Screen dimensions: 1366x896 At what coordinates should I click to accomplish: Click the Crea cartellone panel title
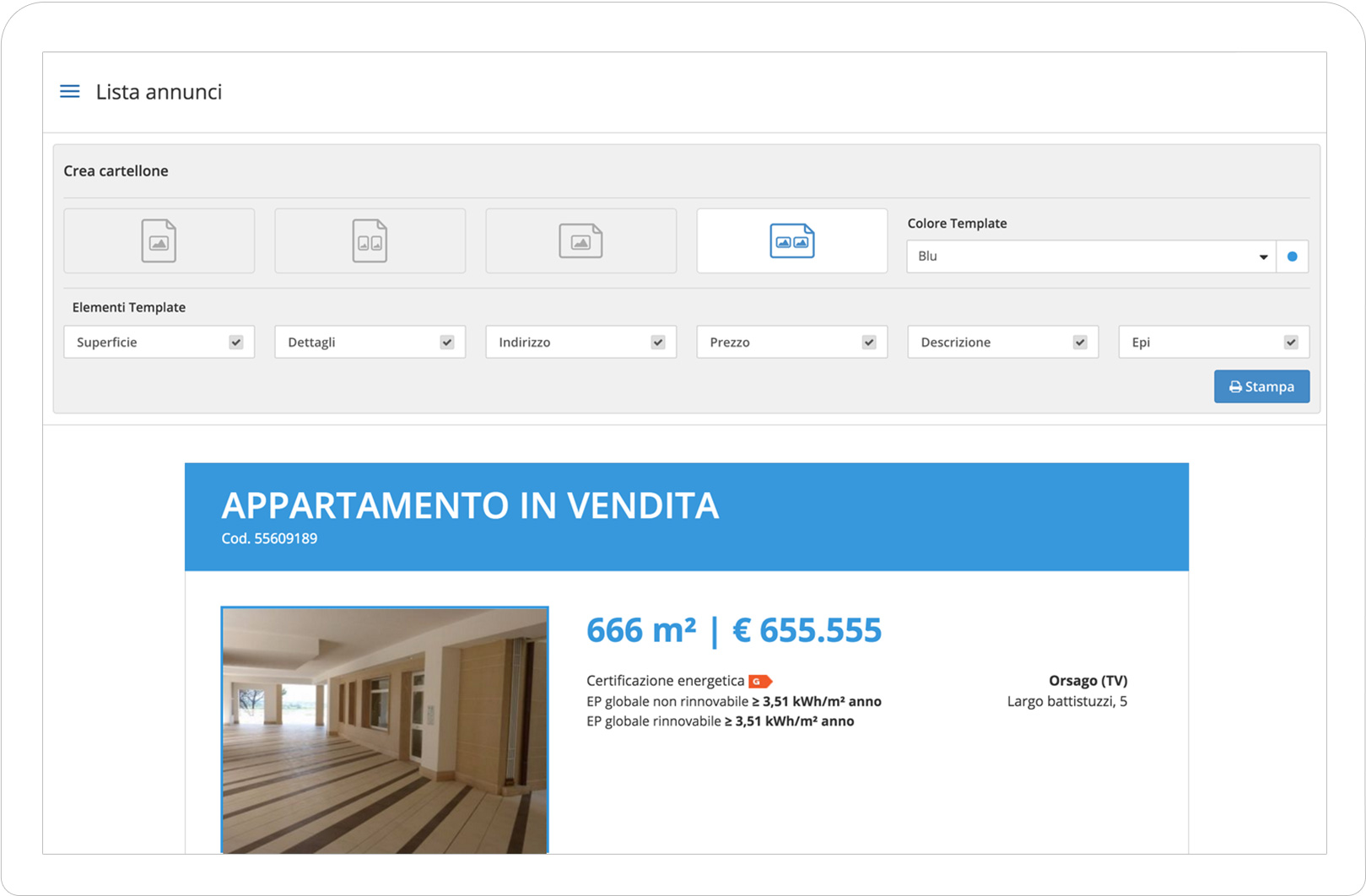pyautogui.click(x=116, y=170)
